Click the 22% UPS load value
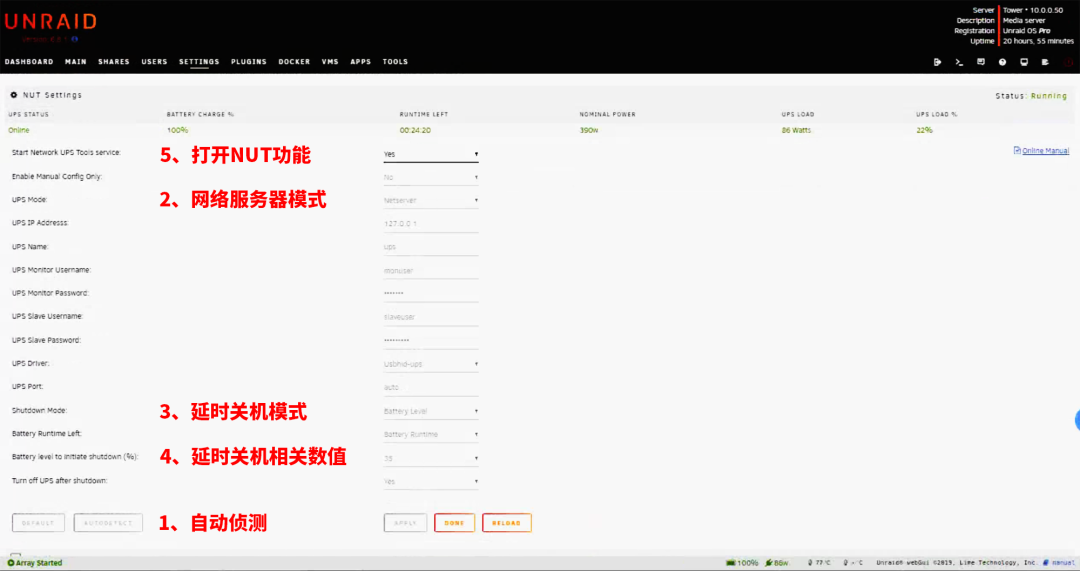1080x571 pixels. point(924,130)
